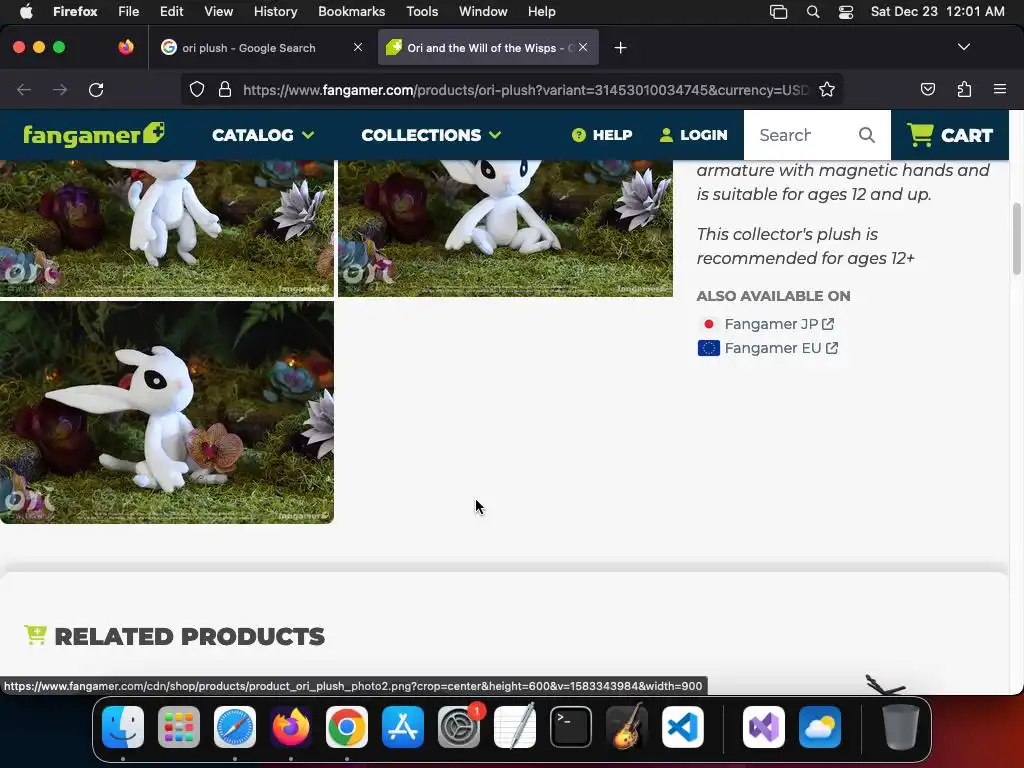Expand the COLLECTIONS dropdown menu
This screenshot has width=1024, height=768.
point(431,135)
